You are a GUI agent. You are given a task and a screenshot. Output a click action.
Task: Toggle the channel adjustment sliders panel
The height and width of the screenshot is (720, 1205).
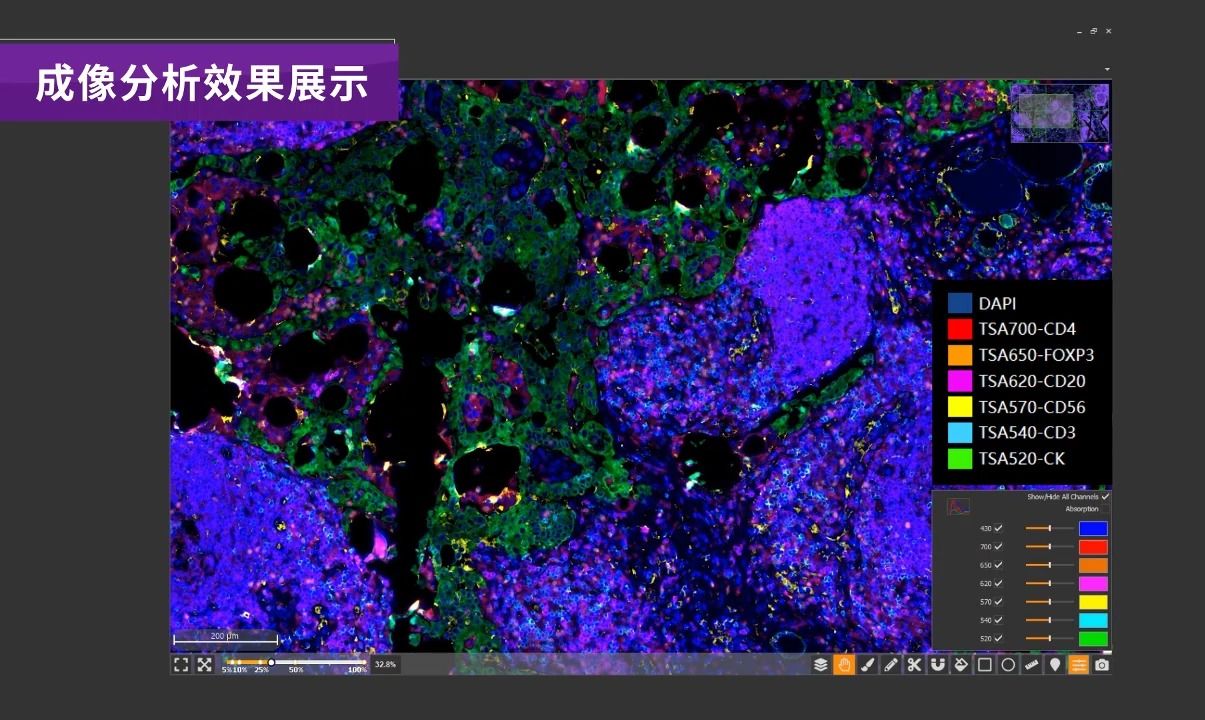coord(1079,664)
